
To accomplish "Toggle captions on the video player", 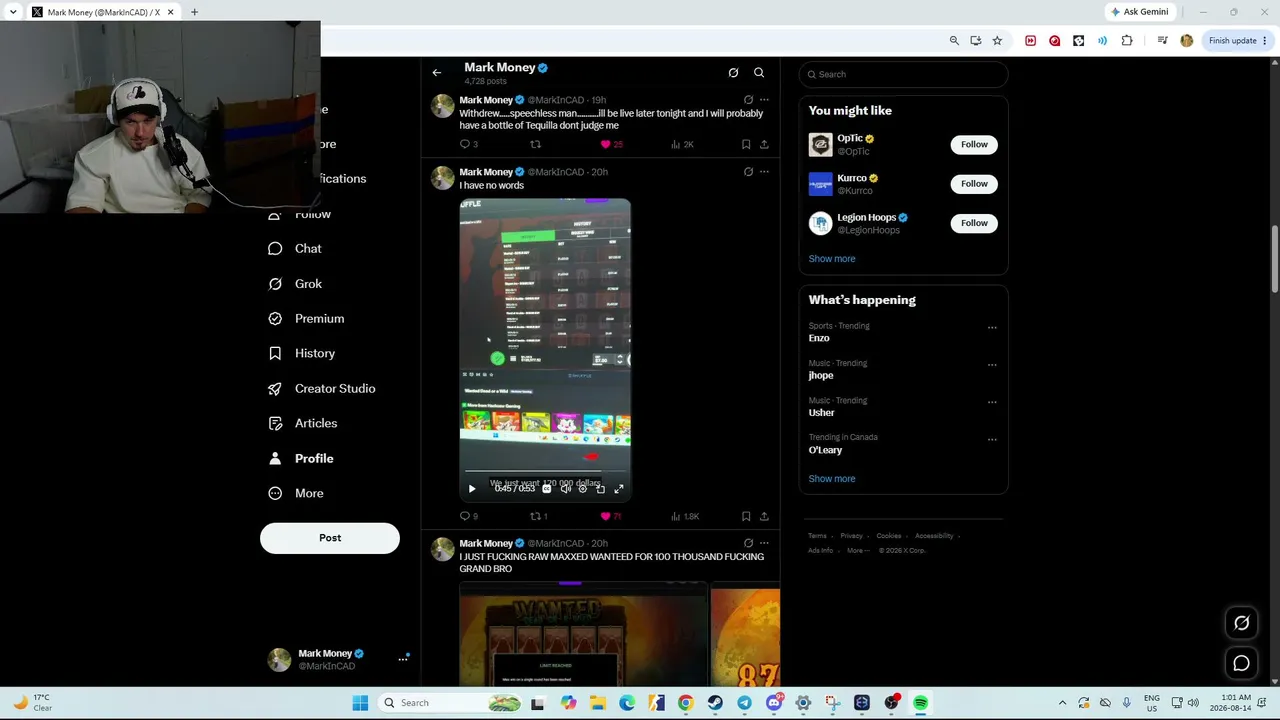I will [547, 489].
